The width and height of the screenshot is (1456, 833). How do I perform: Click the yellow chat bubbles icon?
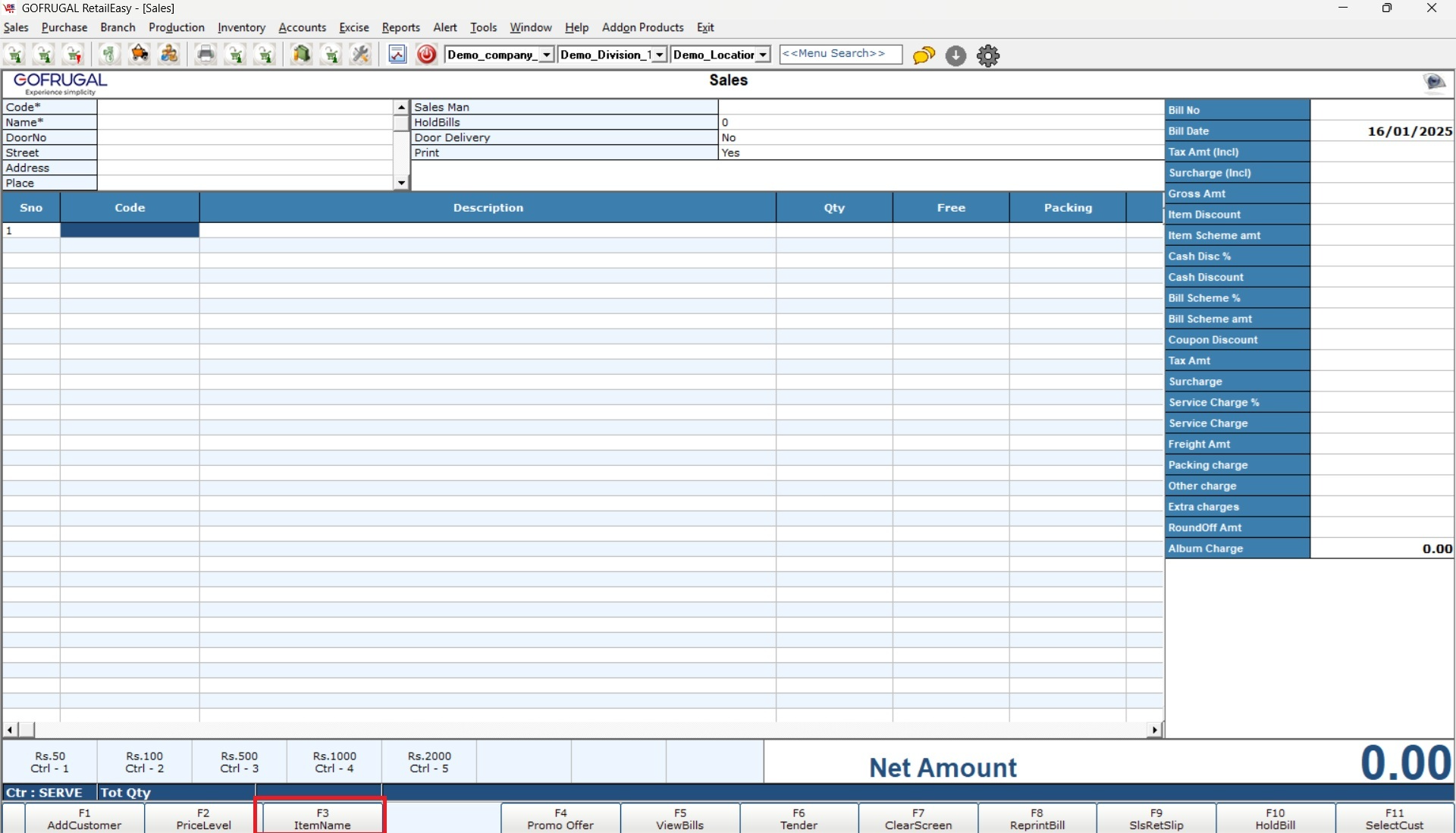click(x=924, y=55)
